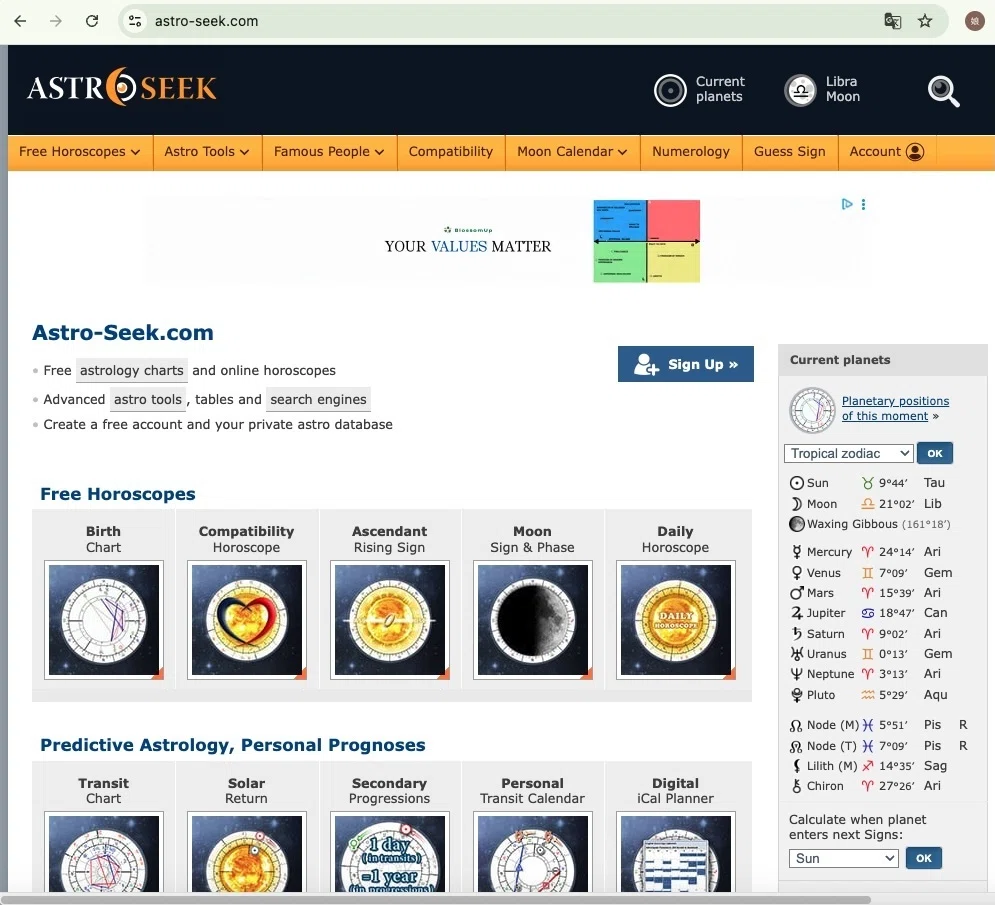Click the Mercury row label
995x905 pixels.
[x=829, y=552]
